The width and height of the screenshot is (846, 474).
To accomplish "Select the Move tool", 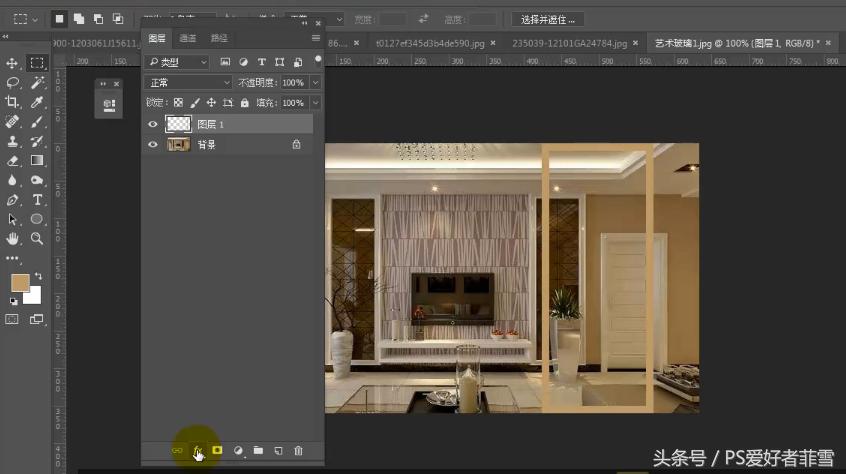I will tap(12, 63).
